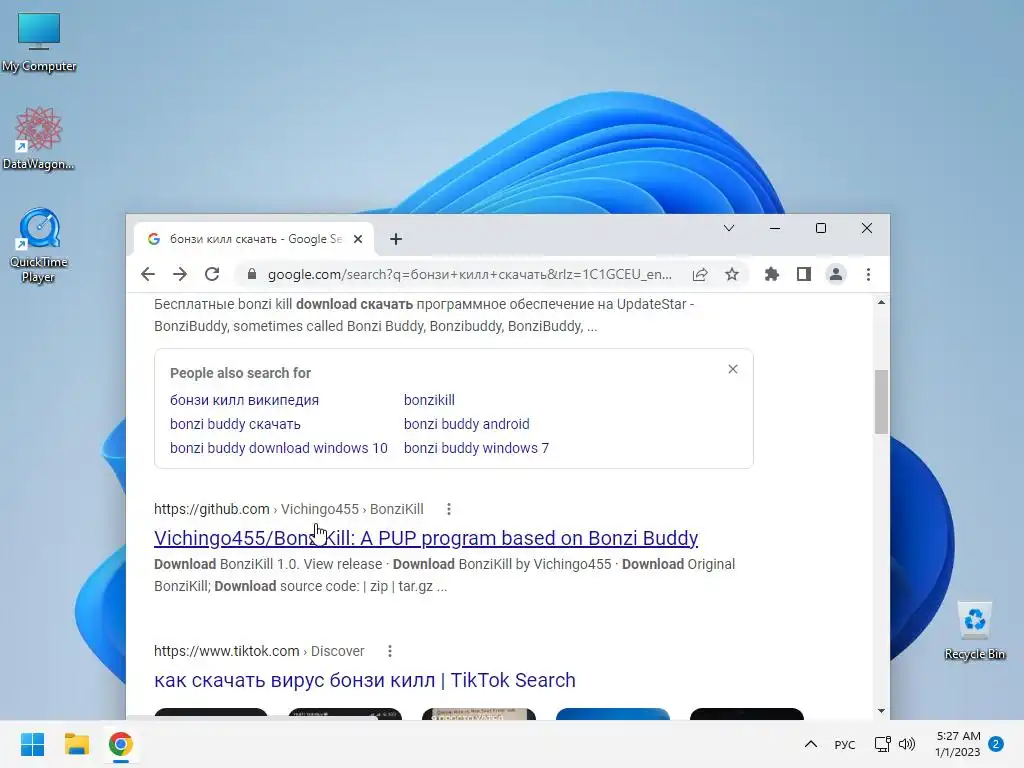Screen dimensions: 1024x768
Task: View site information via the lock icon
Action: tap(251, 274)
